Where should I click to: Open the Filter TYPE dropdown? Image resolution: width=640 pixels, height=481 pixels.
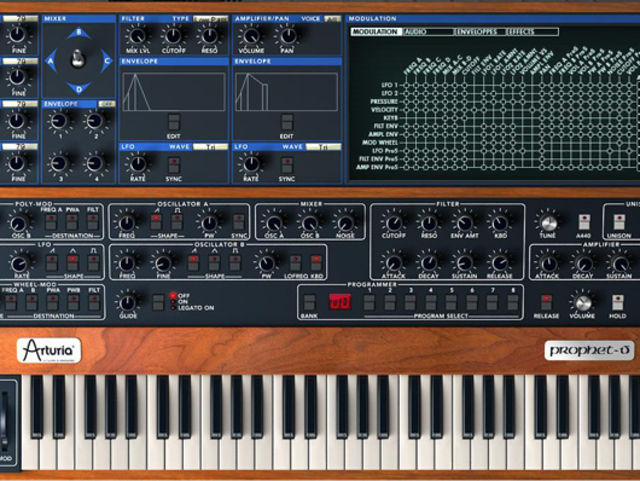(210, 19)
